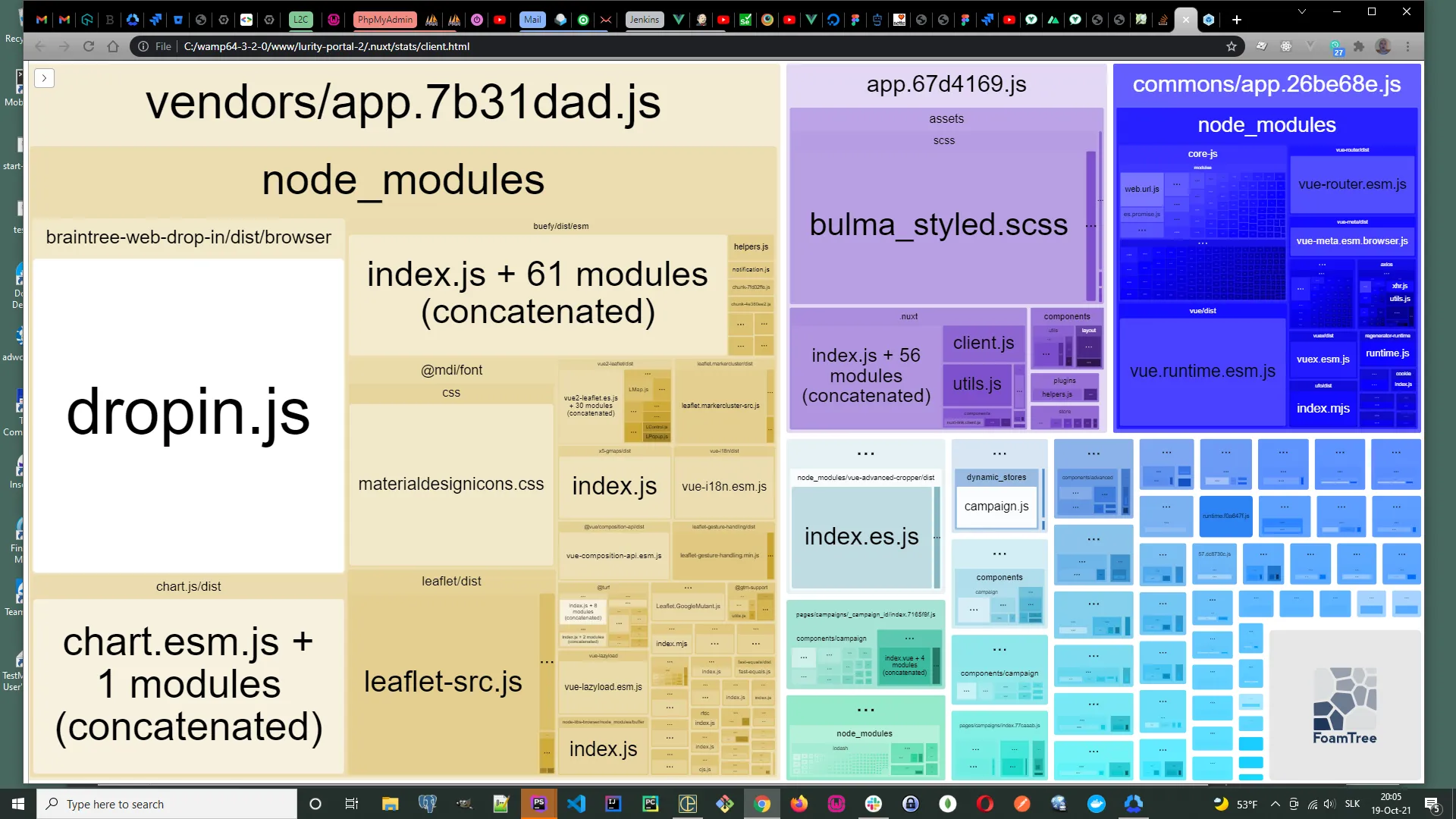Select the dropin.js module block
Viewport: 1456px width, 819px height.
pos(188,413)
